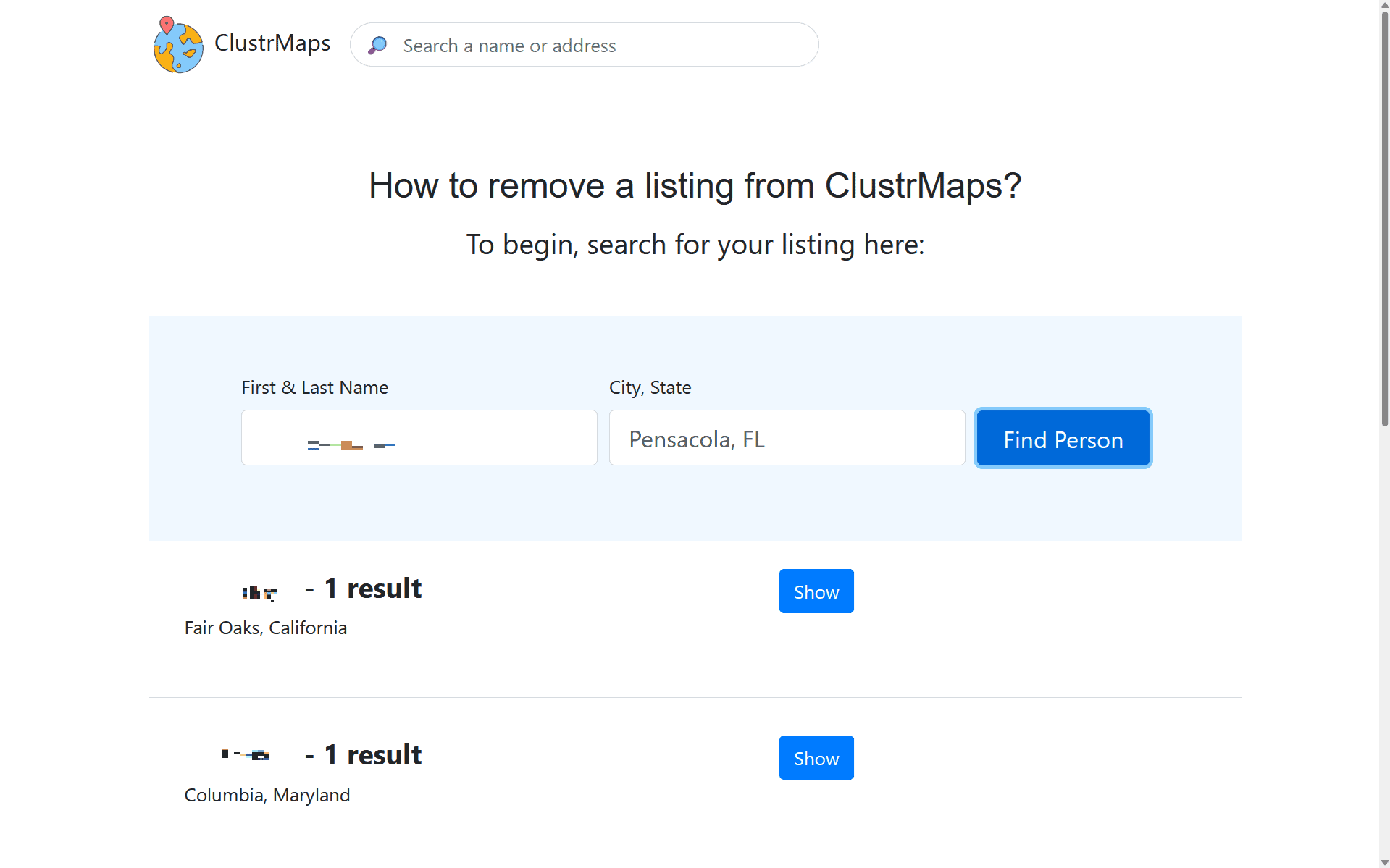Click the magnifying glass search icon

pos(377,45)
